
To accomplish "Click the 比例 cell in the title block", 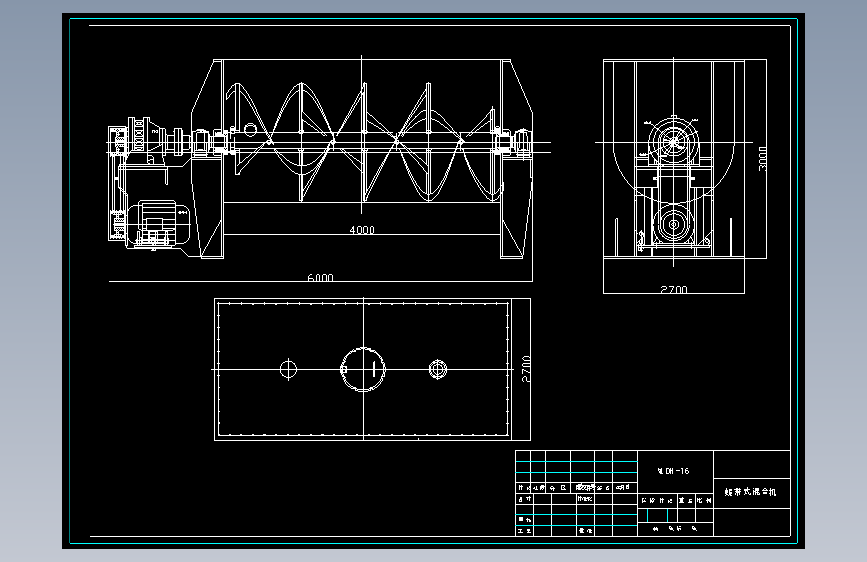I will (704, 500).
